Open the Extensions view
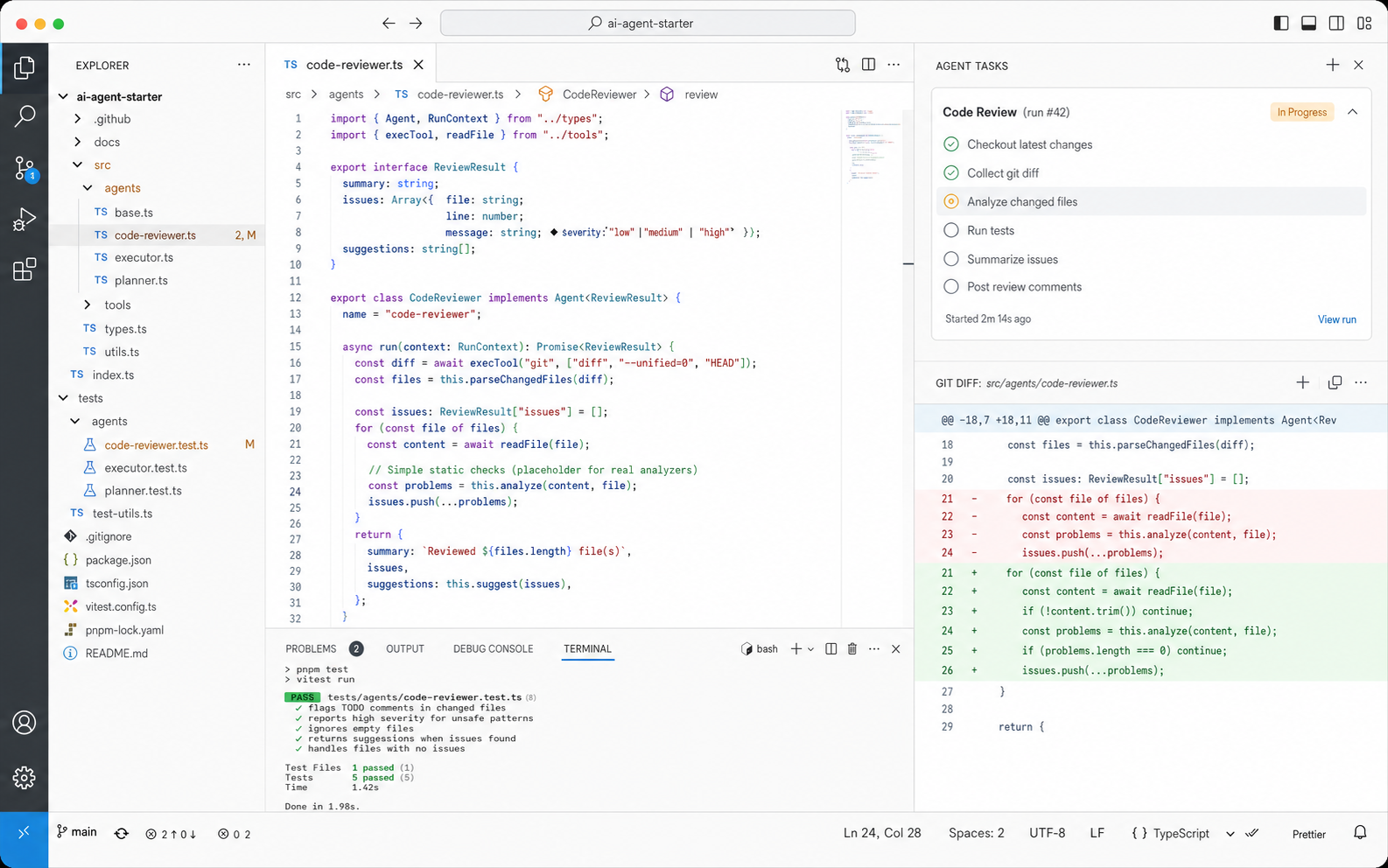This screenshot has height=868, width=1388. 25,269
